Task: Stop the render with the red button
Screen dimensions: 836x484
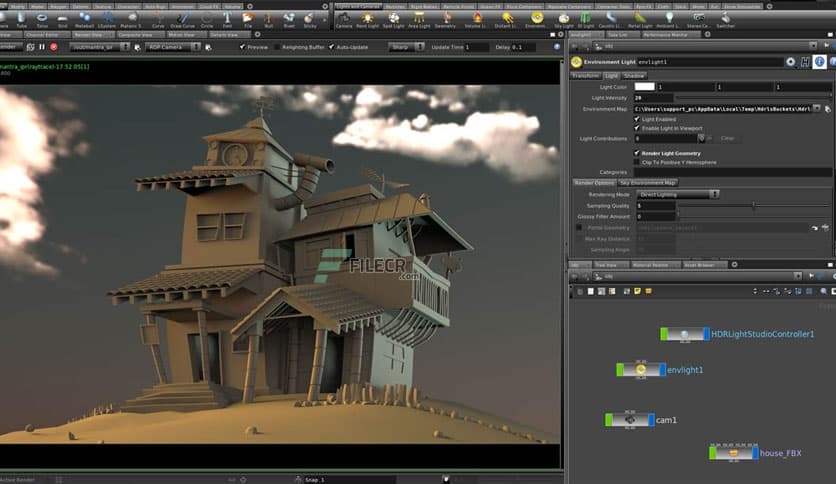Action: (x=54, y=47)
